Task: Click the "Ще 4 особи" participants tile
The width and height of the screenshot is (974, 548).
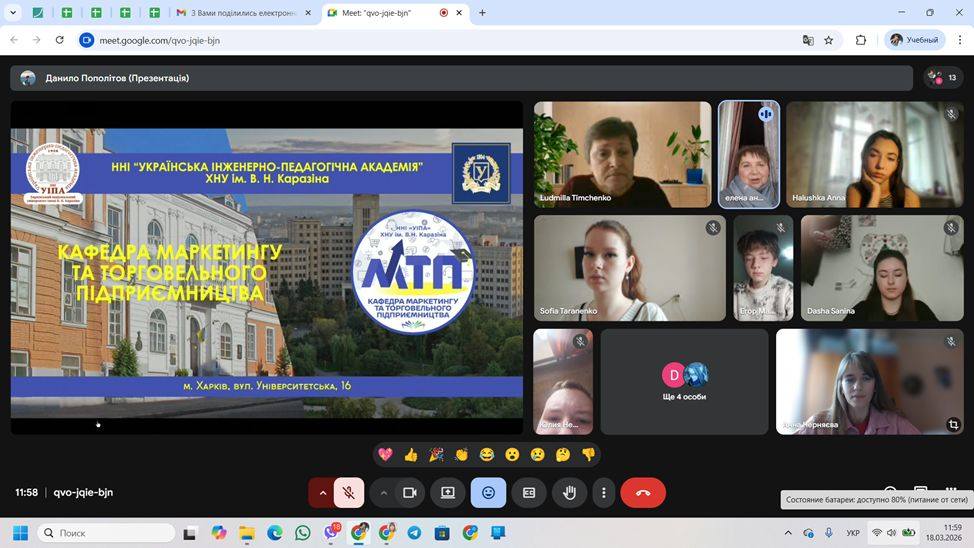Action: (684, 382)
